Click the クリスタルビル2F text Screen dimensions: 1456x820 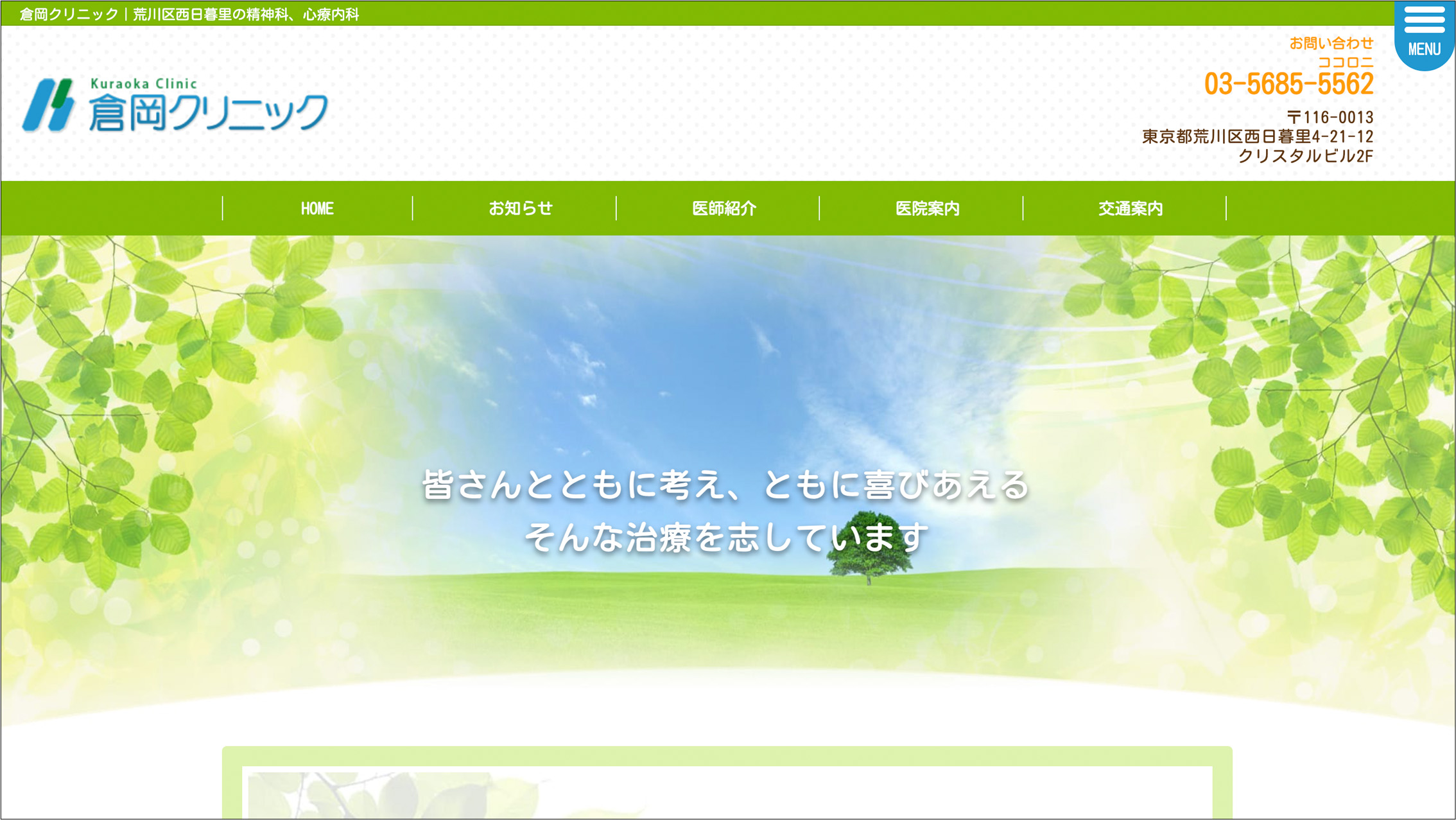tap(1305, 156)
